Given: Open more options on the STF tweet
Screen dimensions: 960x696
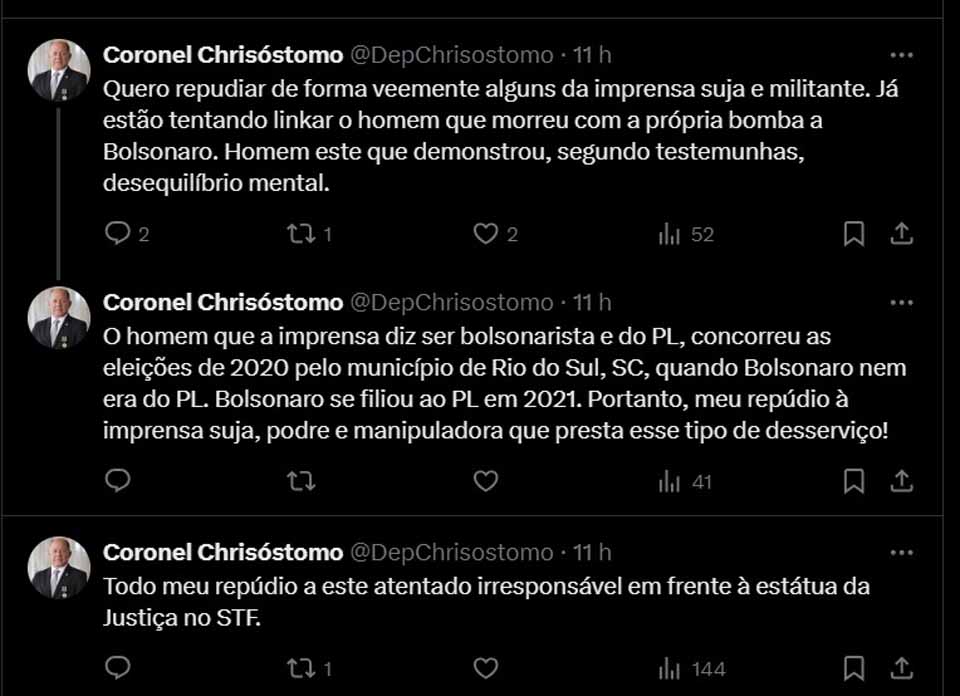Looking at the screenshot, I should (901, 552).
